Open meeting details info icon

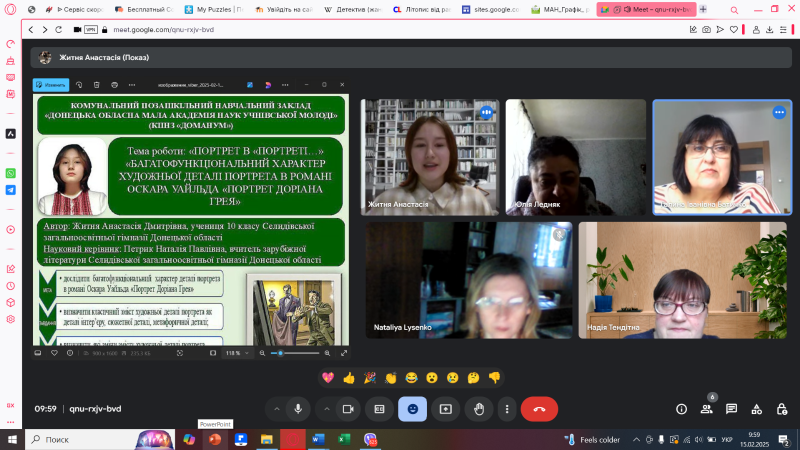pyautogui.click(x=681, y=408)
